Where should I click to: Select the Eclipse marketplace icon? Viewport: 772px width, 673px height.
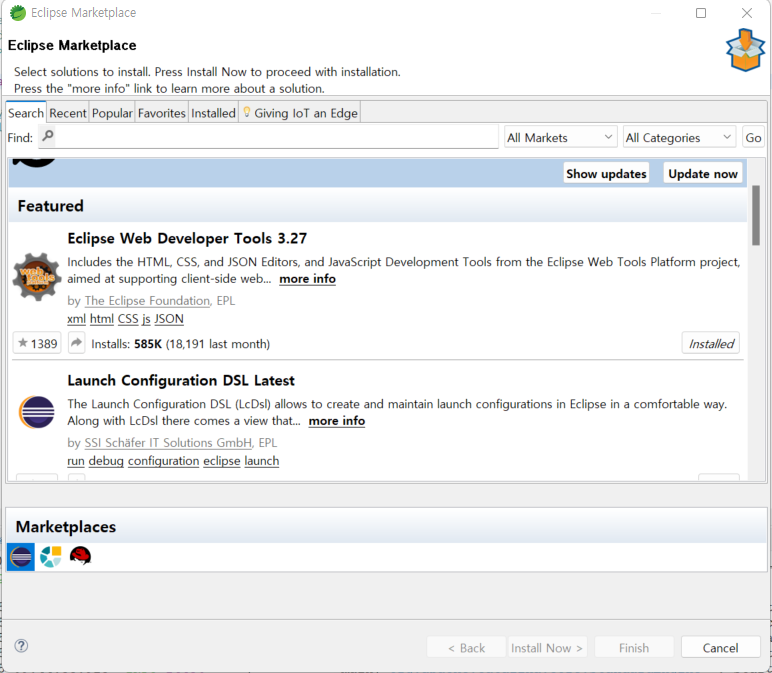pos(21,557)
